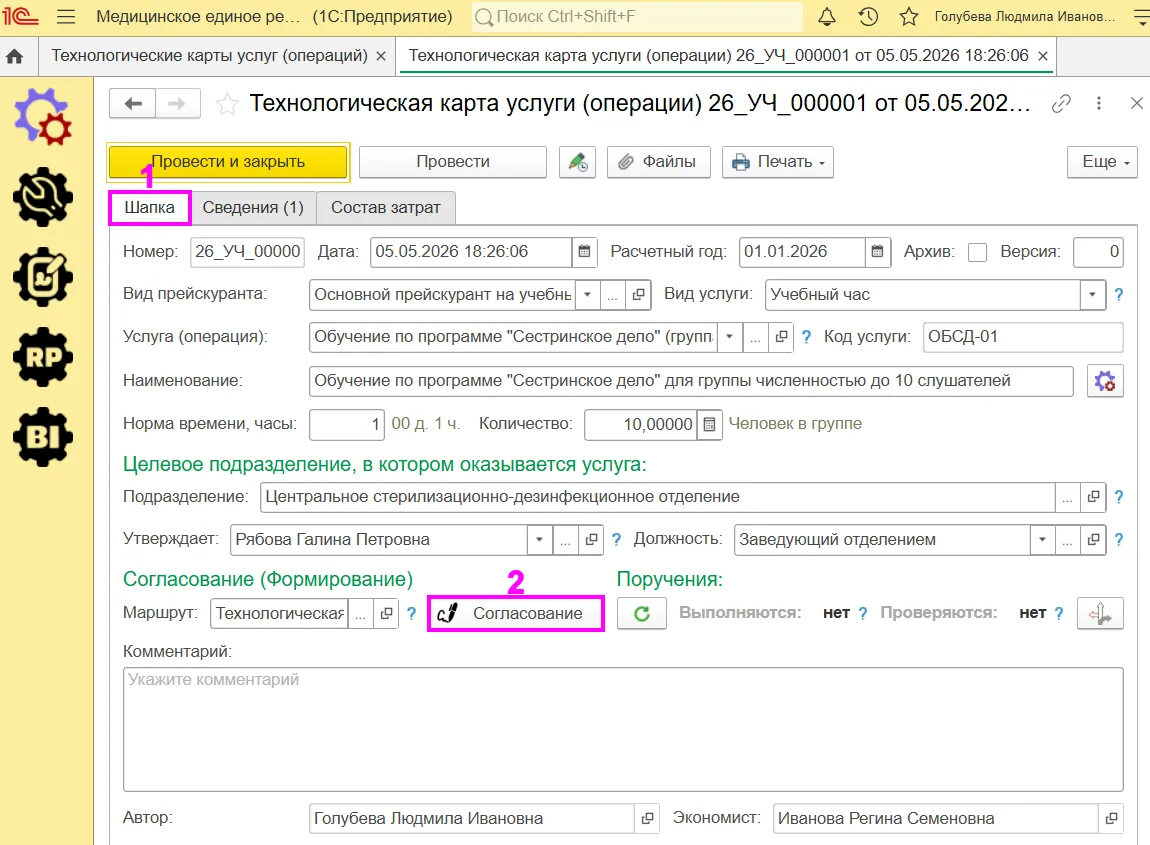Click into the Номер field

247,252
